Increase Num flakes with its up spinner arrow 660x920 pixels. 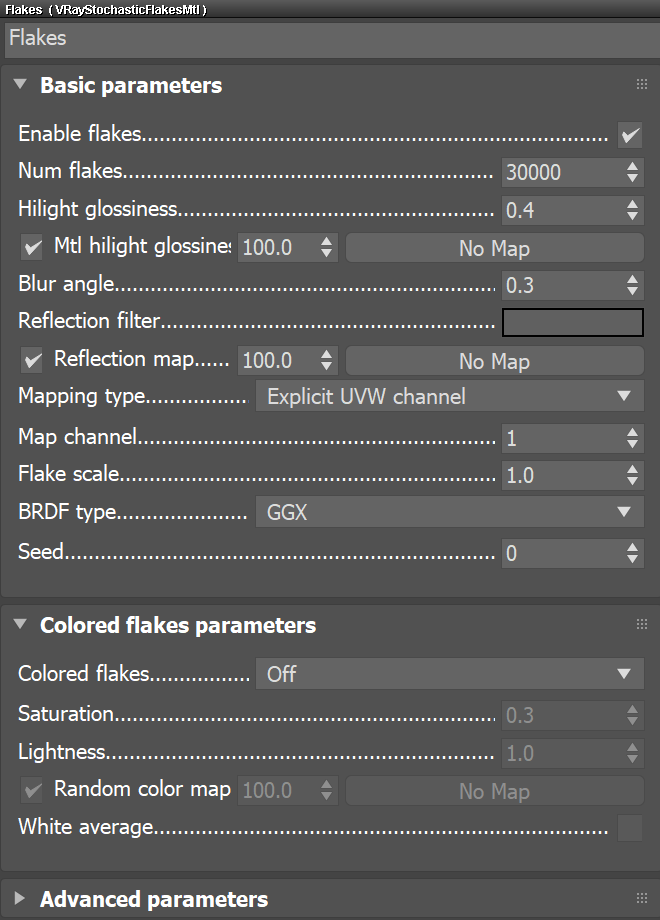(x=633, y=167)
